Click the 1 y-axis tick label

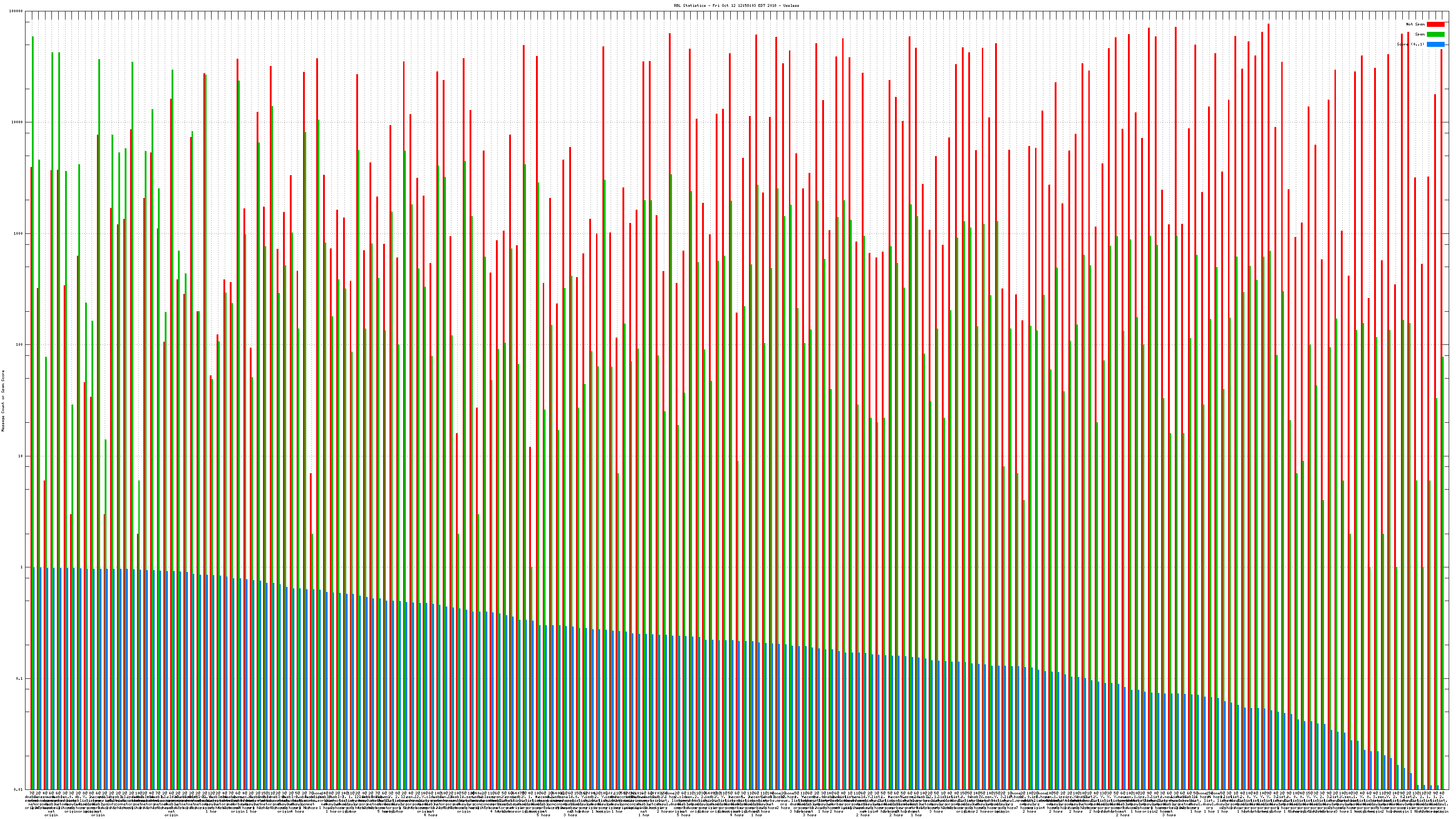pyautogui.click(x=22, y=567)
